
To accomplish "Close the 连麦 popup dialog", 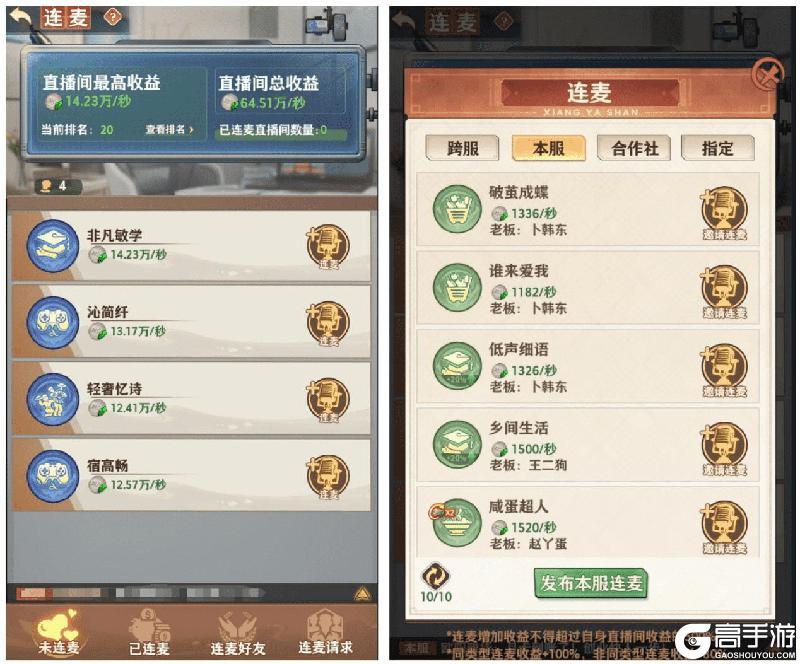I will click(x=768, y=76).
